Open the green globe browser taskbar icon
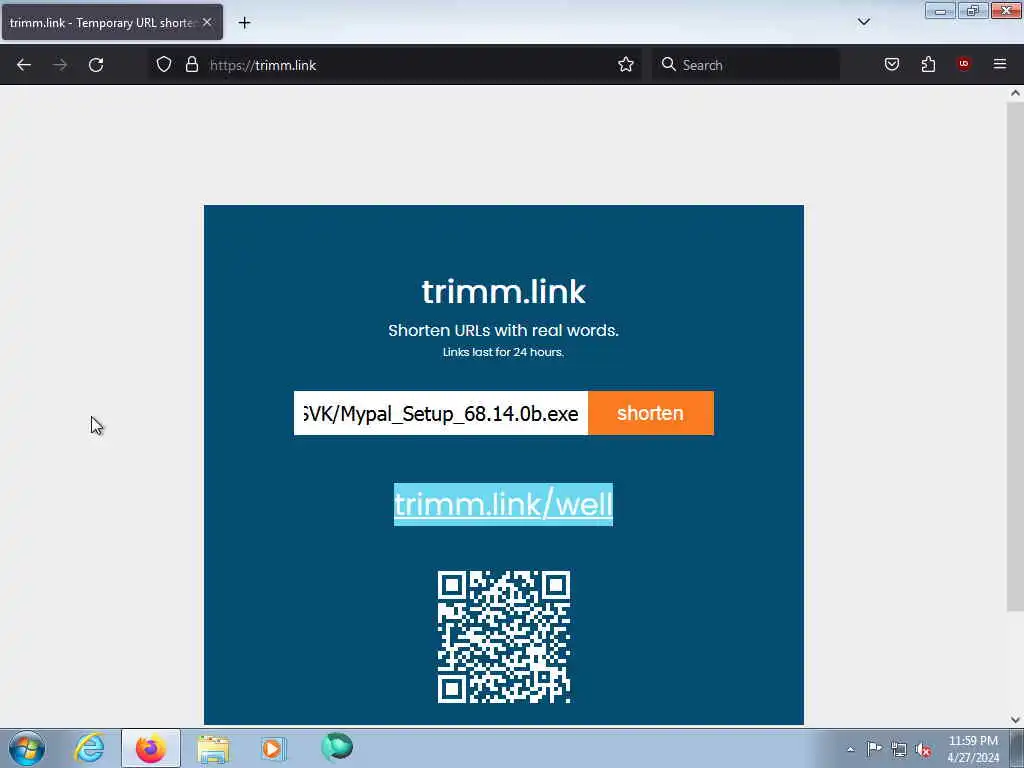The width and height of the screenshot is (1024, 768). pos(337,748)
